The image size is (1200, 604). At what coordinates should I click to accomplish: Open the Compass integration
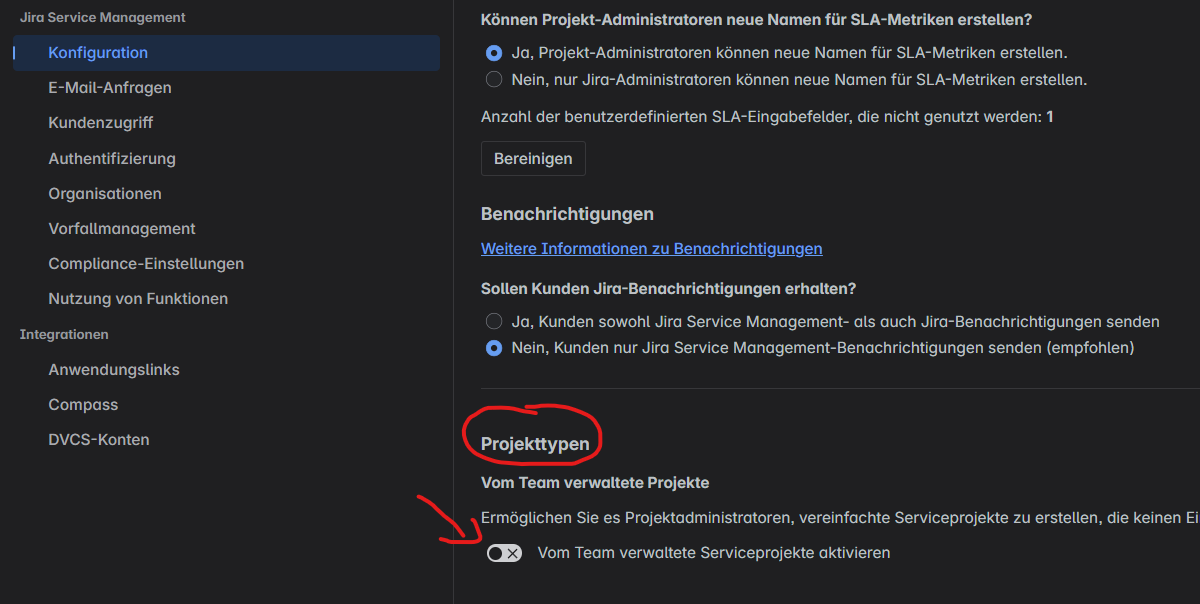click(83, 404)
